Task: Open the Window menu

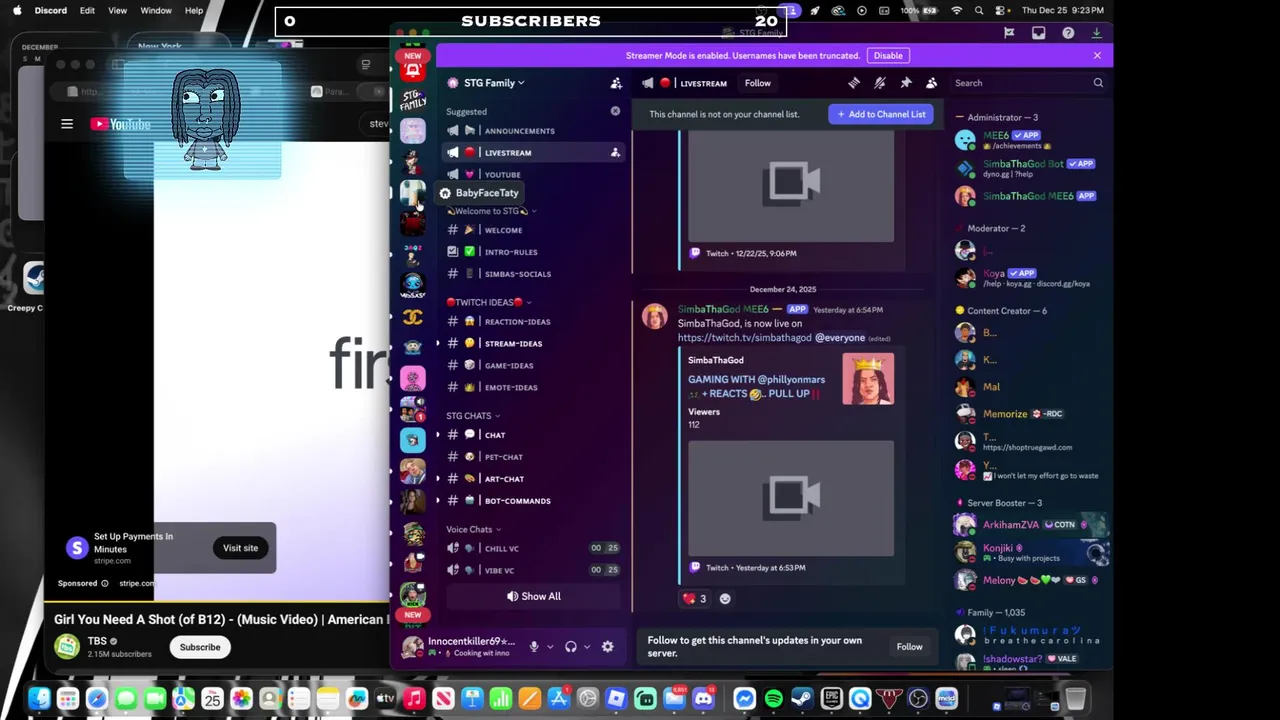Action: [156, 10]
